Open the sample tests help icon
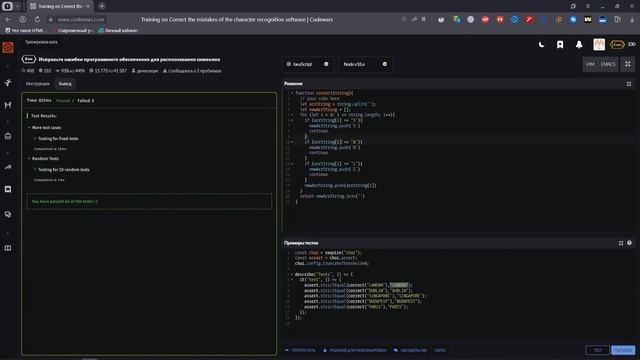 pos(629,243)
